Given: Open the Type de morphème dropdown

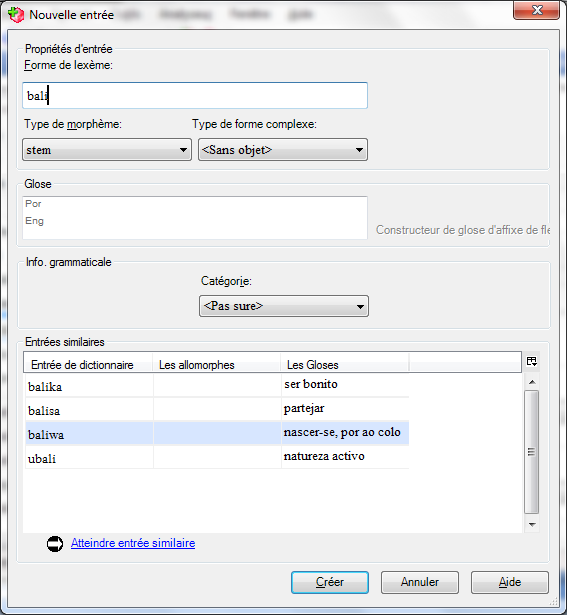Looking at the screenshot, I should coord(107,149).
